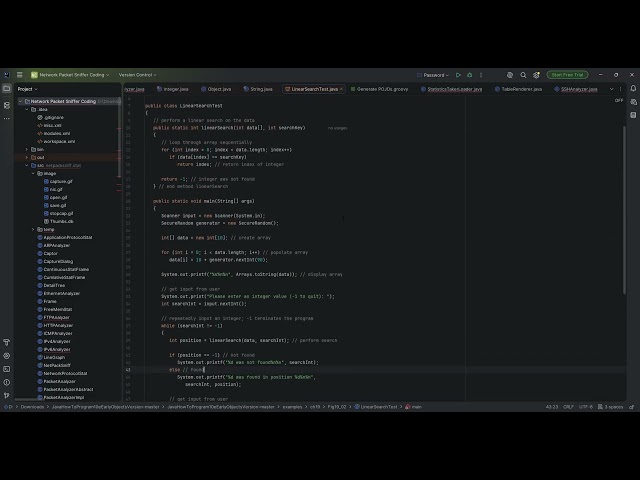
Task: Open the AI chat tool window
Action: pyautogui.click(x=633, y=102)
